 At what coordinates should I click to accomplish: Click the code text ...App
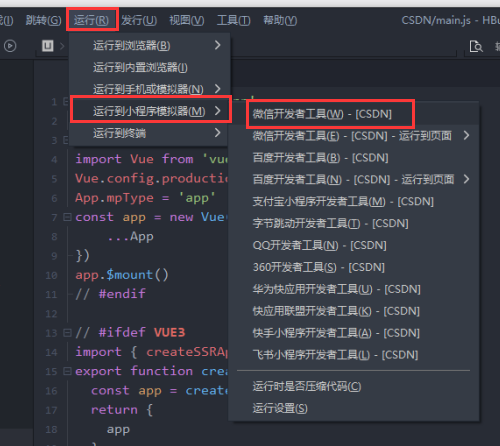tap(130, 237)
